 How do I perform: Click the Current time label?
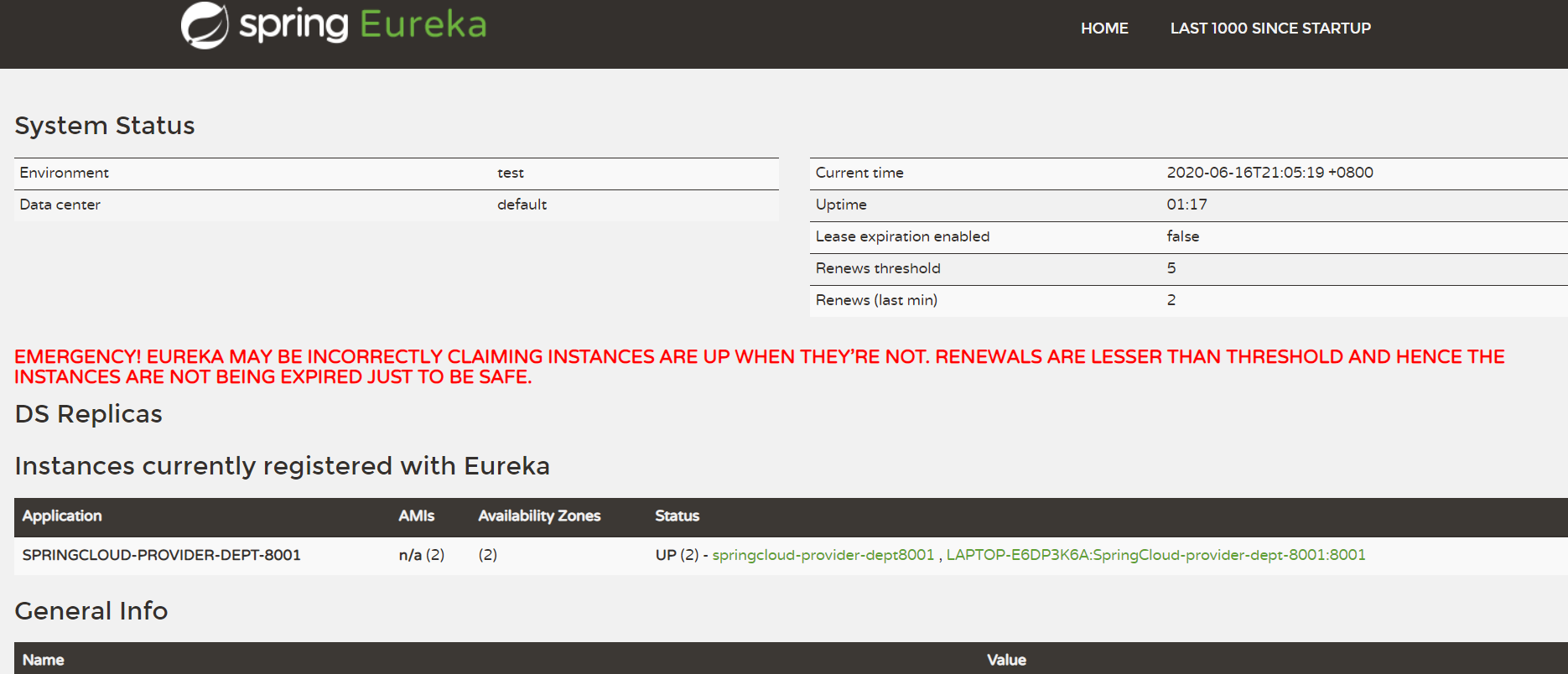click(x=859, y=173)
